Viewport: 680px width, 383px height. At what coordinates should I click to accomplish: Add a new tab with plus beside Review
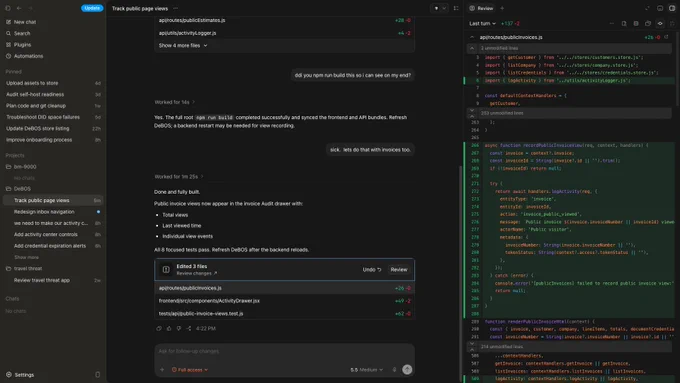pos(502,8)
